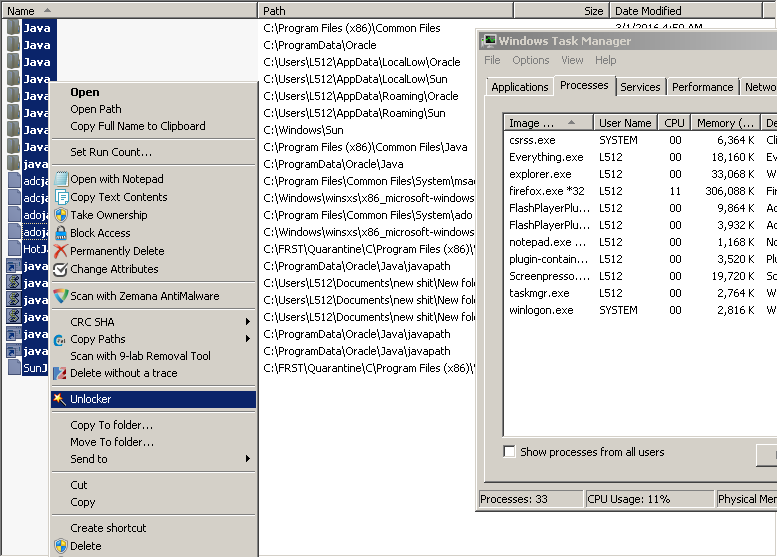
Task: Select the Screenpresso process row
Action: coord(639,276)
